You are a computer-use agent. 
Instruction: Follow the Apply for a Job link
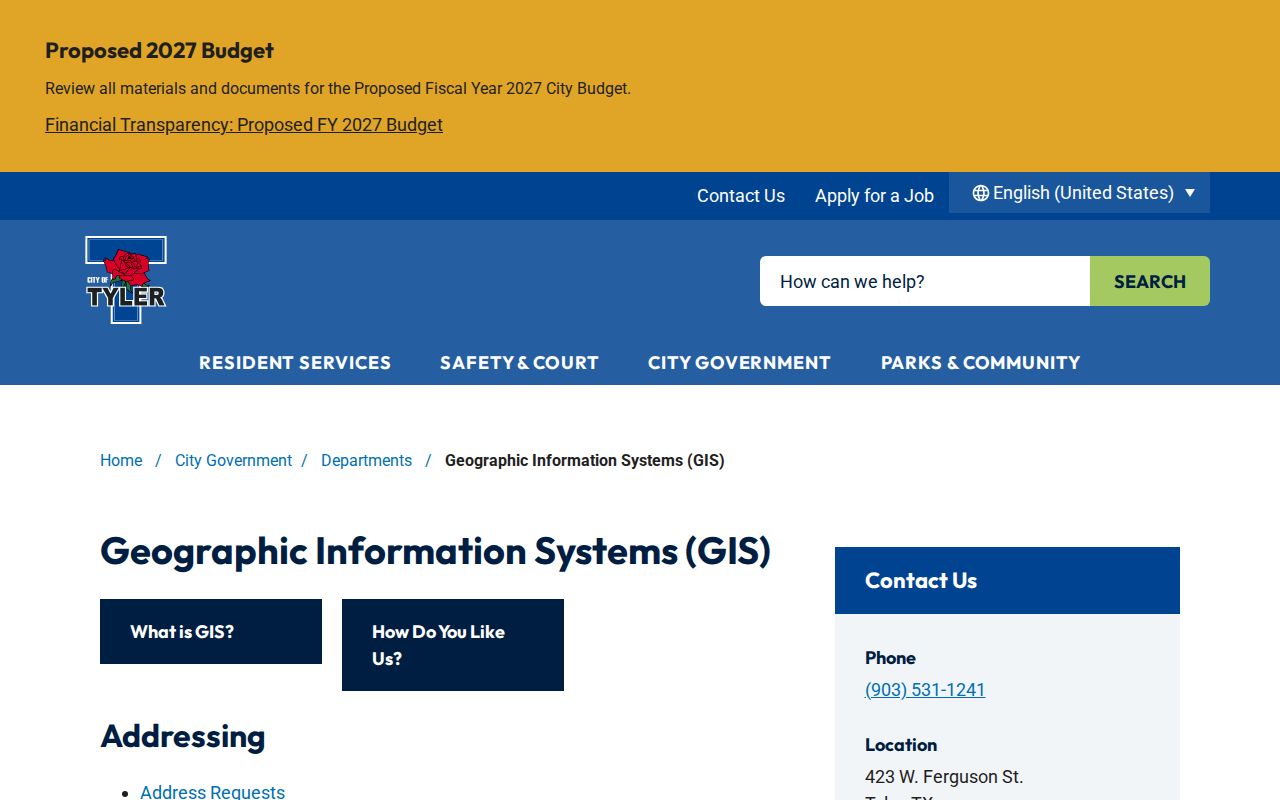(874, 196)
